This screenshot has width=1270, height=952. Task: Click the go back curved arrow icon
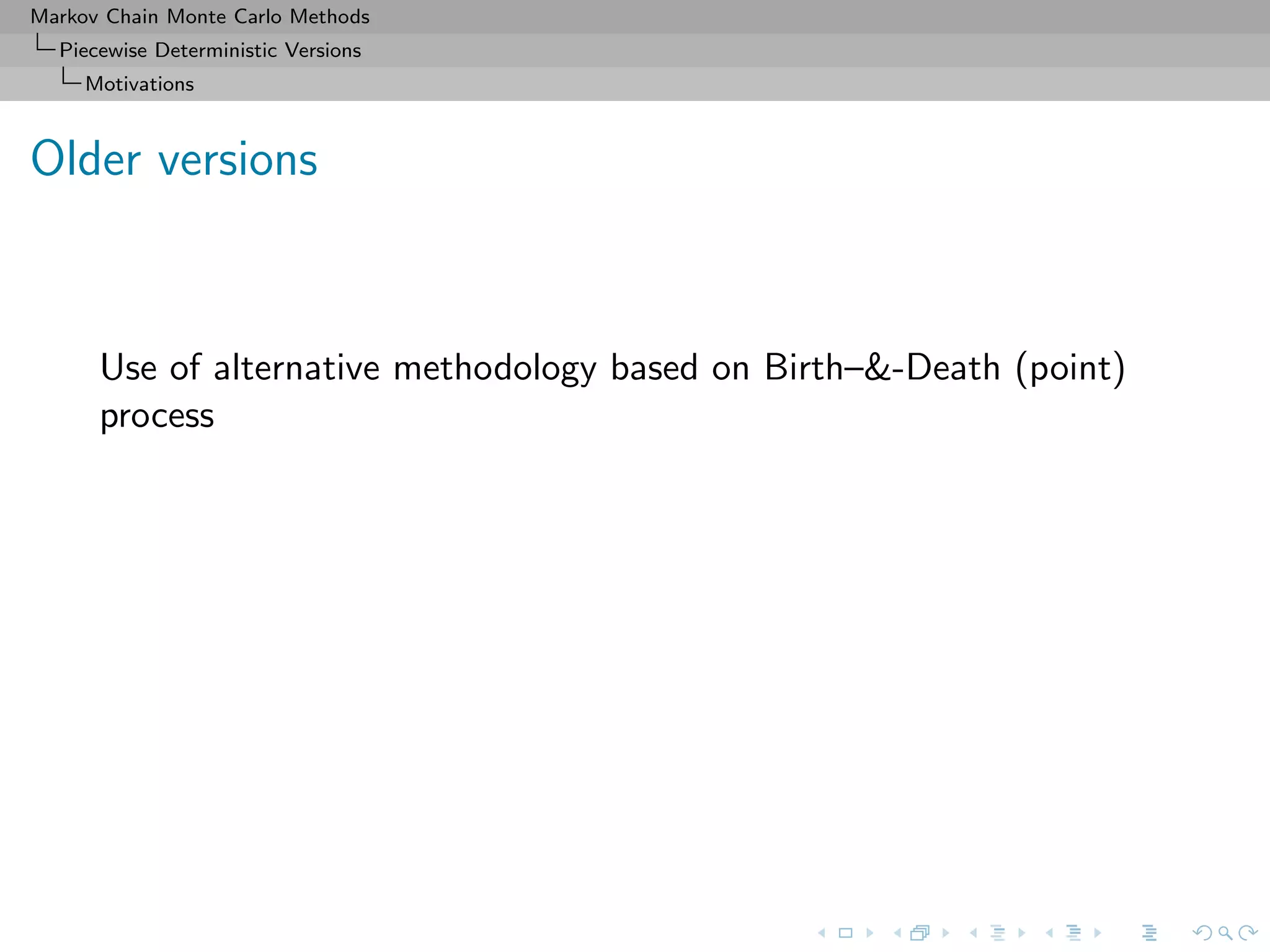pos(1202,933)
